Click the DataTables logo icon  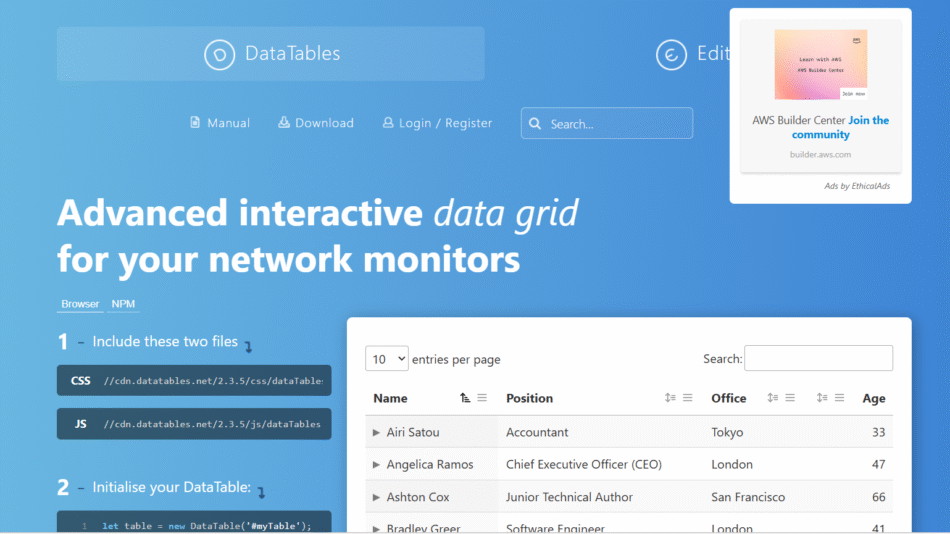click(219, 55)
